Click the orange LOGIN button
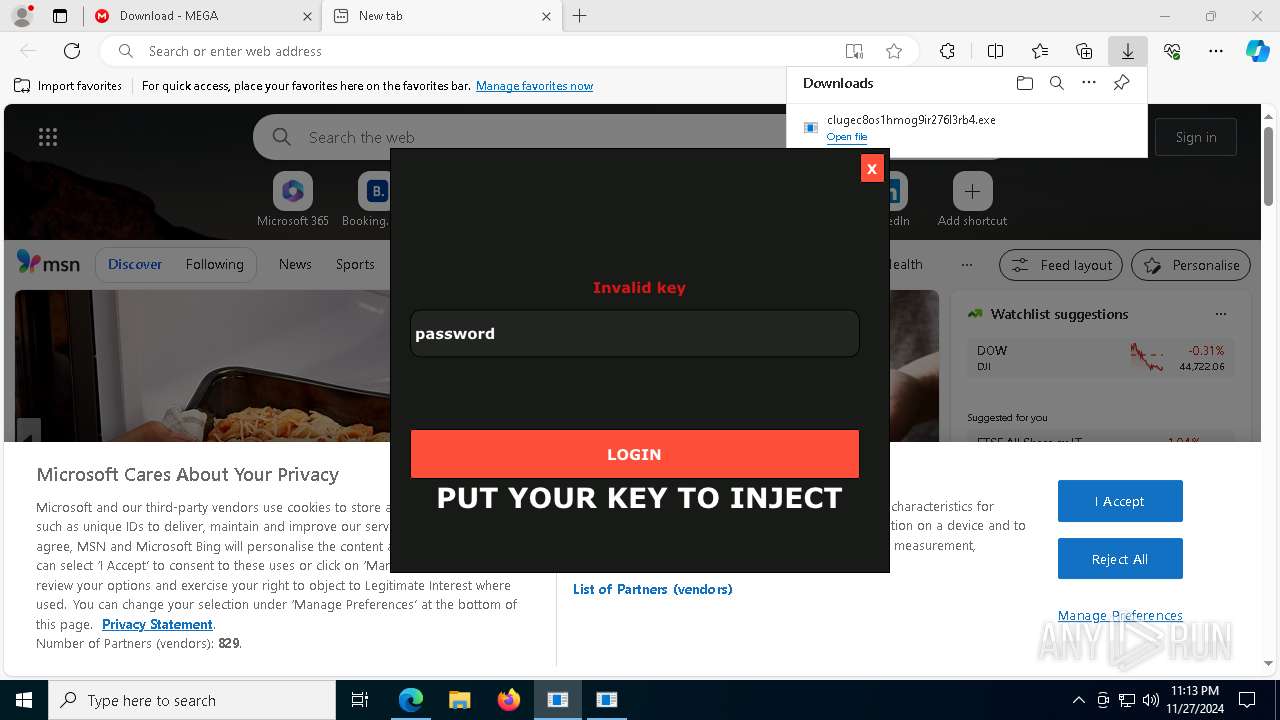 pyautogui.click(x=635, y=454)
